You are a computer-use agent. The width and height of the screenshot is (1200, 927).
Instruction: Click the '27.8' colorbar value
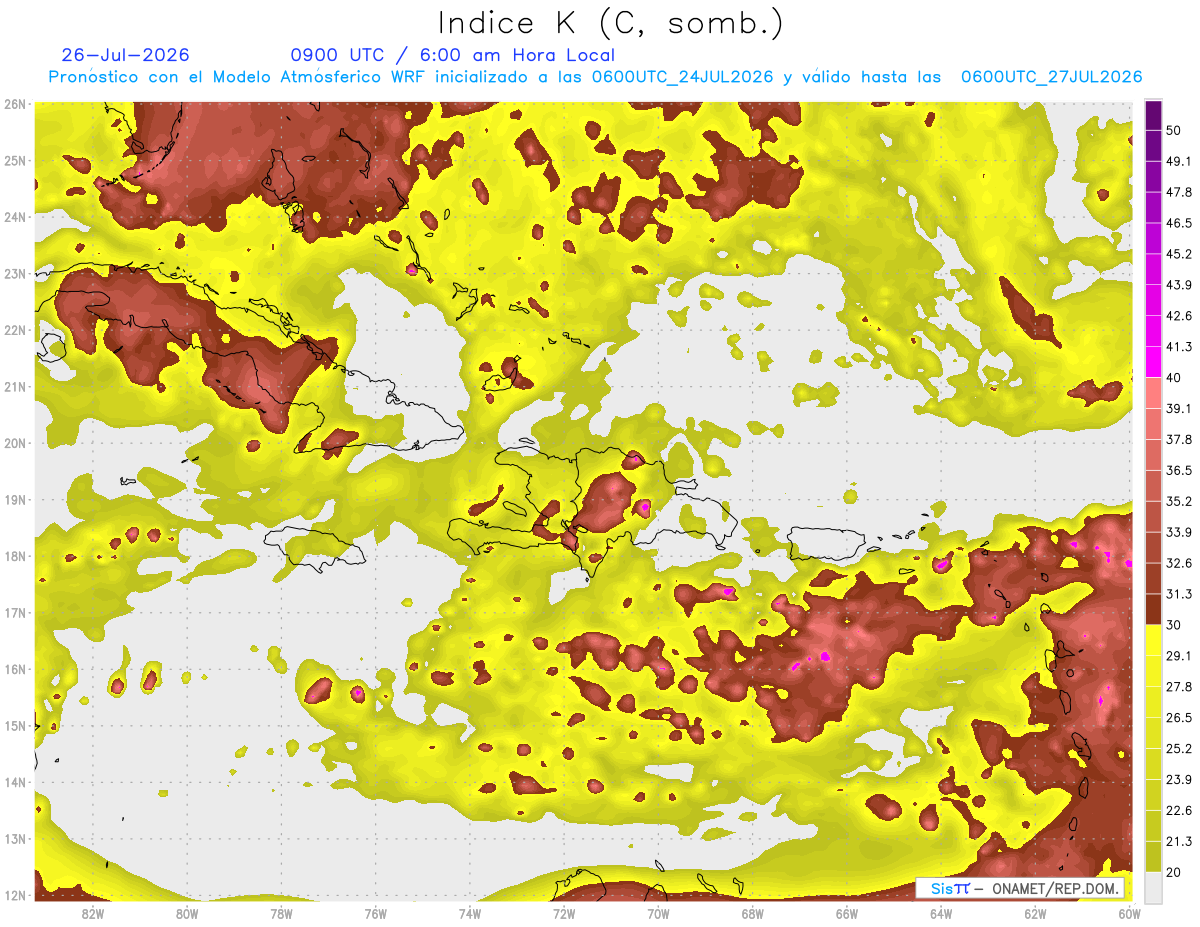1178,687
